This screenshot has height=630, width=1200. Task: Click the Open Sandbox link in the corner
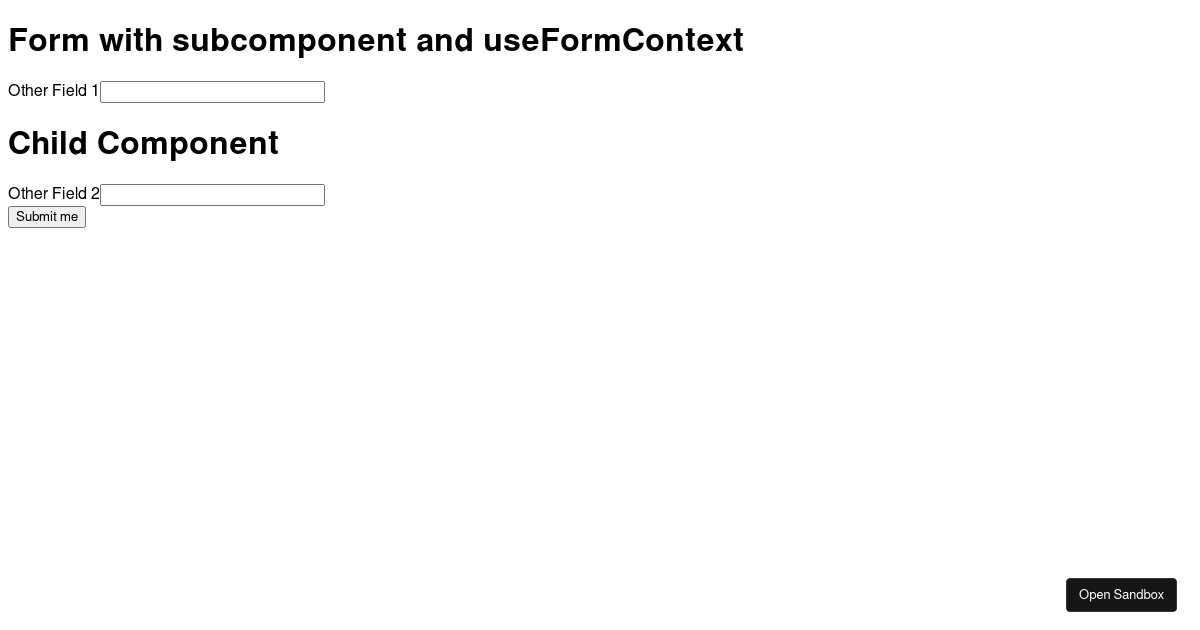click(1121, 595)
